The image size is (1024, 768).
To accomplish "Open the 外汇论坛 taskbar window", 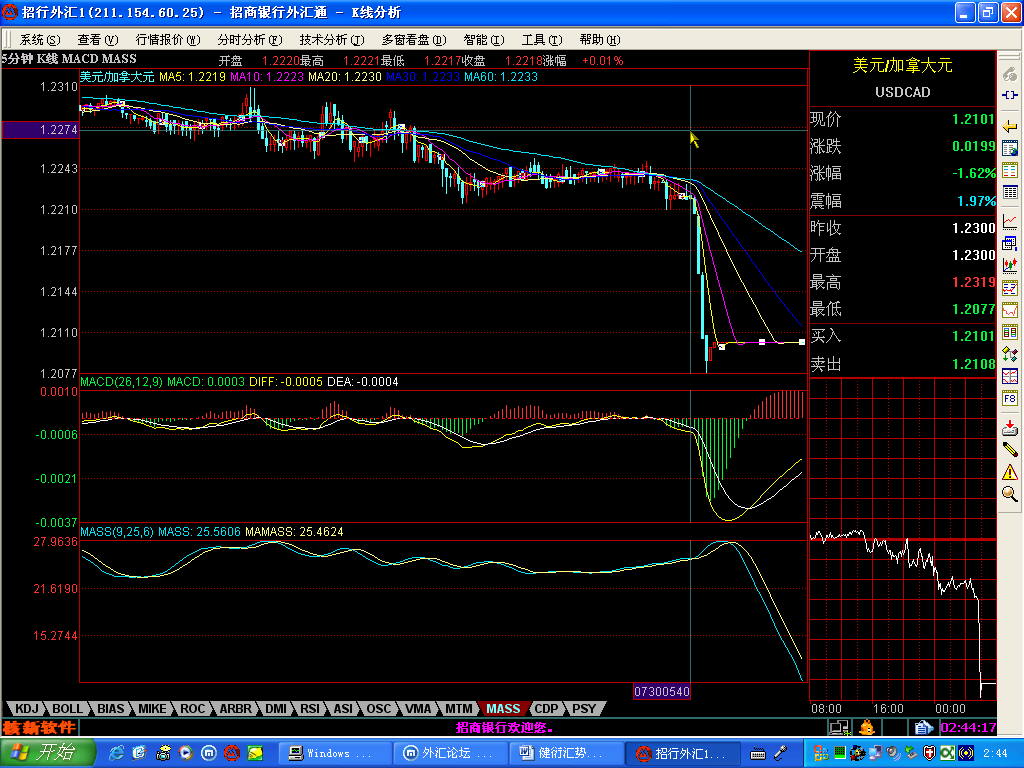I will (x=448, y=753).
